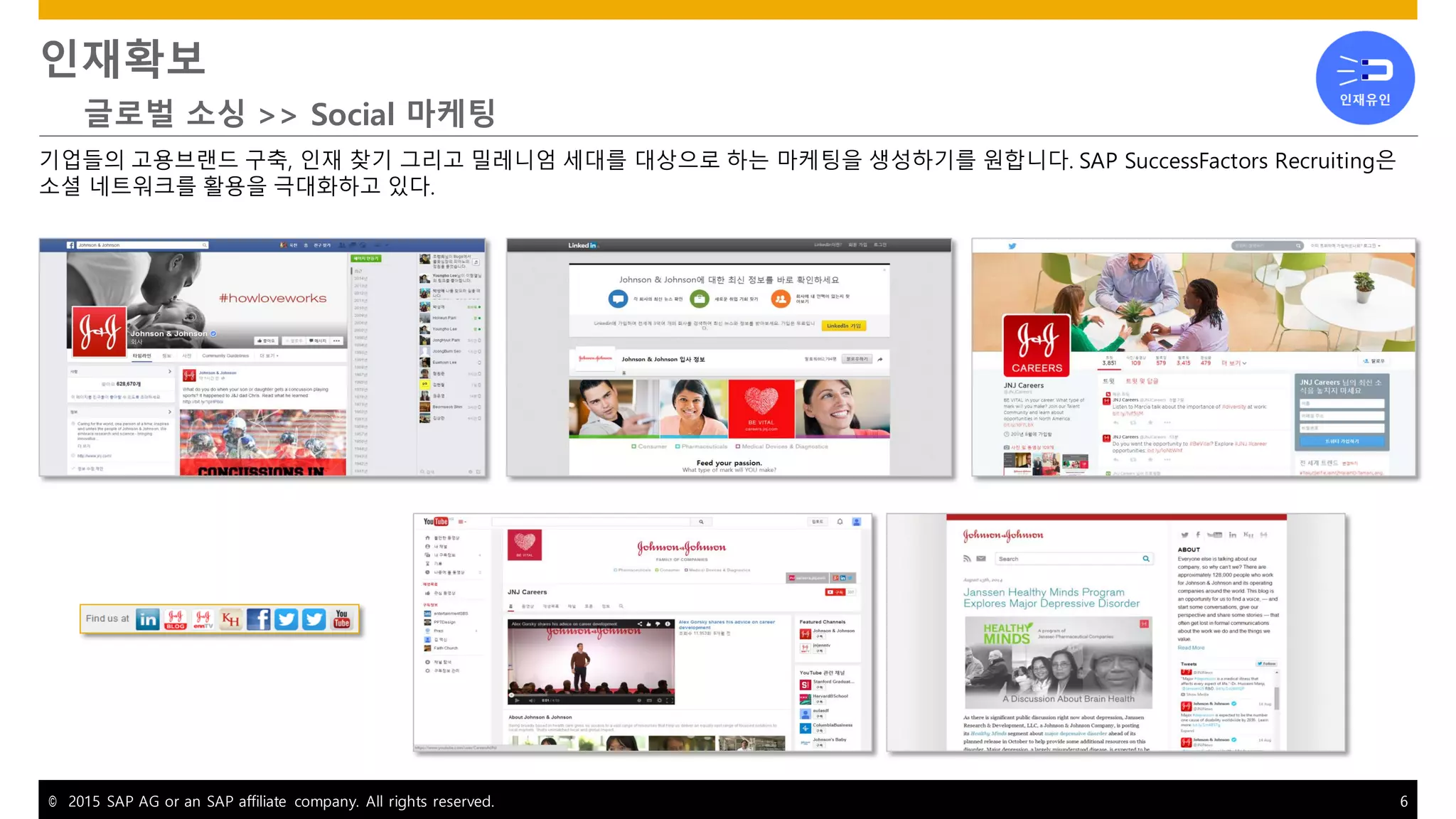Image resolution: width=1456 pixels, height=819 pixels.
Task: Open Stanford Graduate related channel
Action: [828, 684]
